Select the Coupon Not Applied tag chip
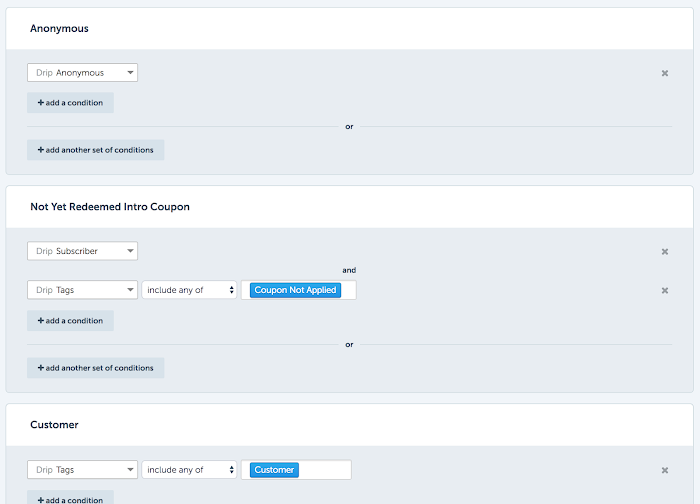The image size is (700, 504). (x=295, y=290)
